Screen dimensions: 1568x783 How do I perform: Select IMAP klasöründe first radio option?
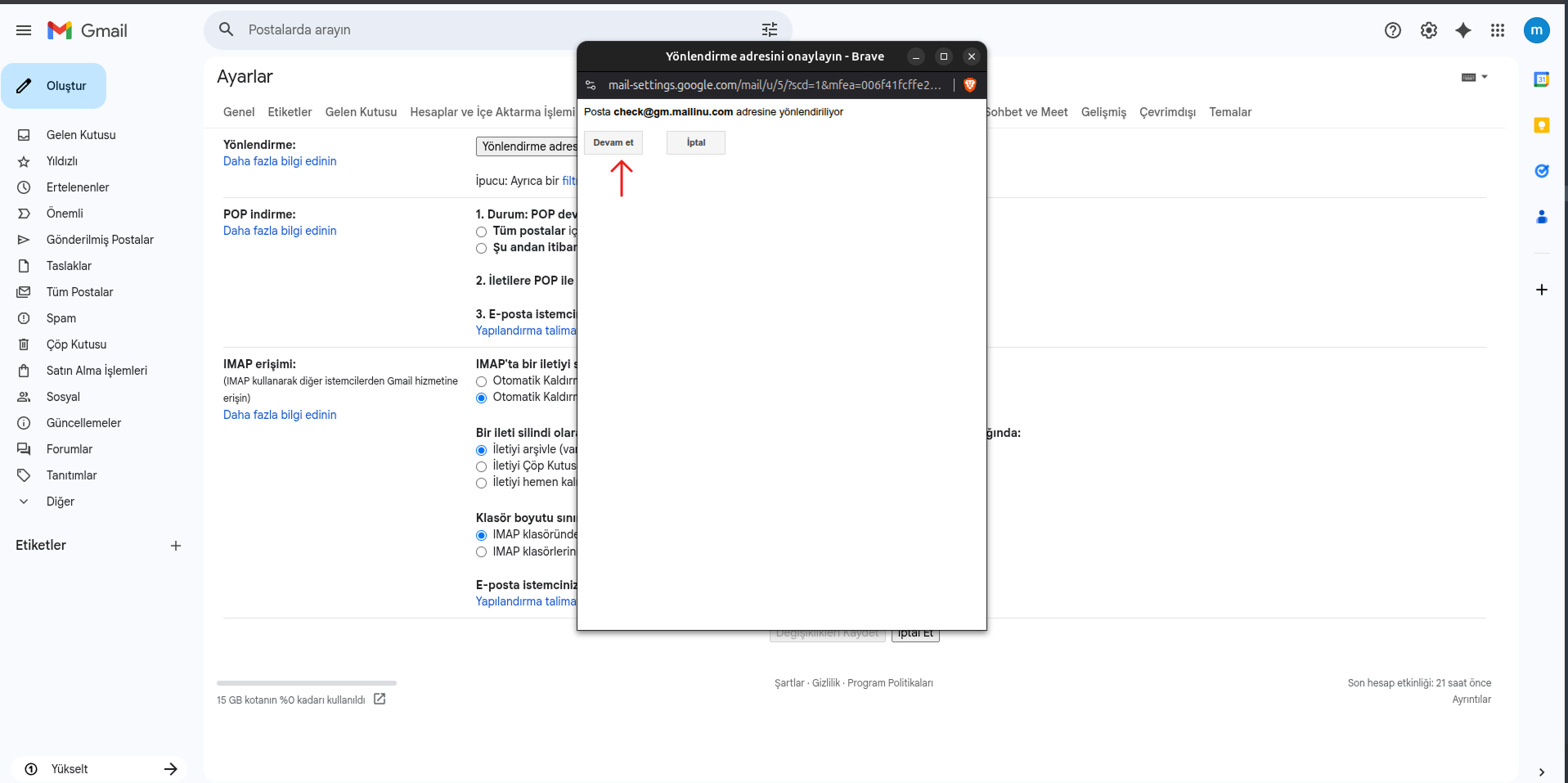point(481,535)
